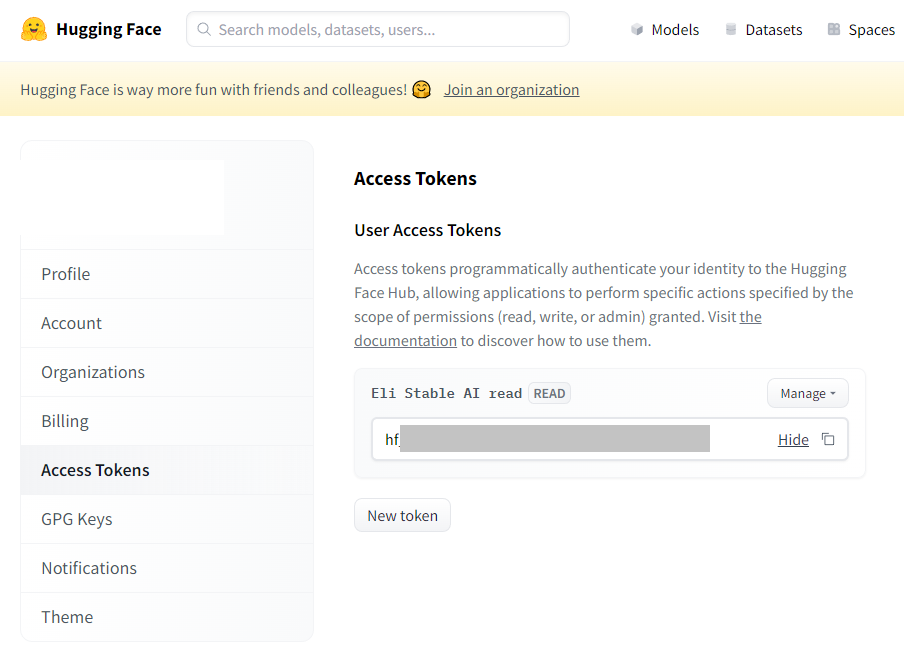The image size is (904, 656).
Task: Click the Models cube icon
Action: (x=637, y=30)
